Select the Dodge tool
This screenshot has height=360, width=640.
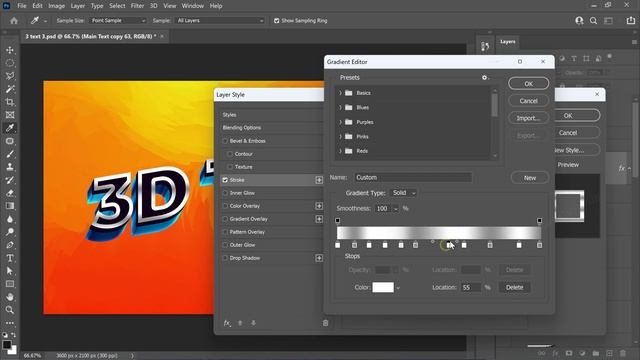[x=10, y=232]
